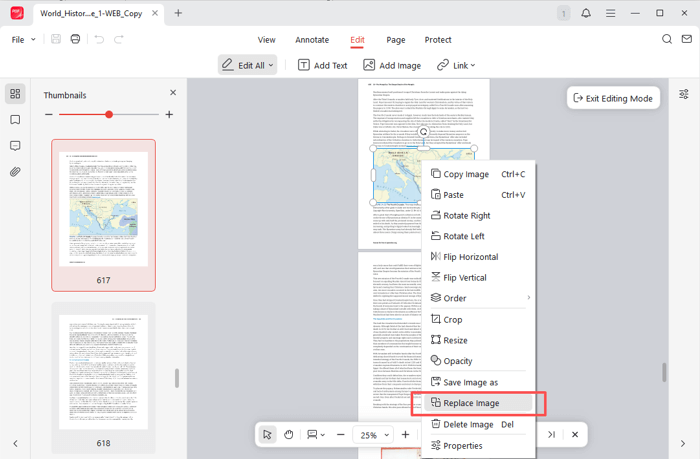Choose Opacity from context menu
This screenshot has width=700, height=459.
[x=480, y=361]
